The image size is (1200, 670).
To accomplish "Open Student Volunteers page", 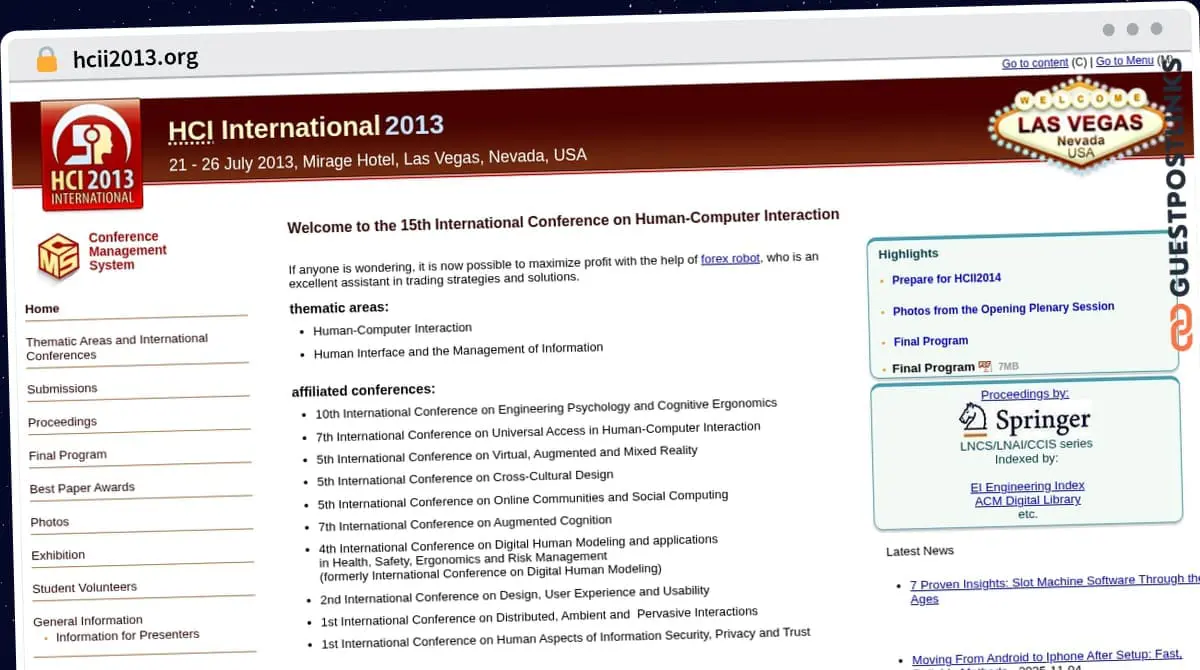I will [85, 588].
